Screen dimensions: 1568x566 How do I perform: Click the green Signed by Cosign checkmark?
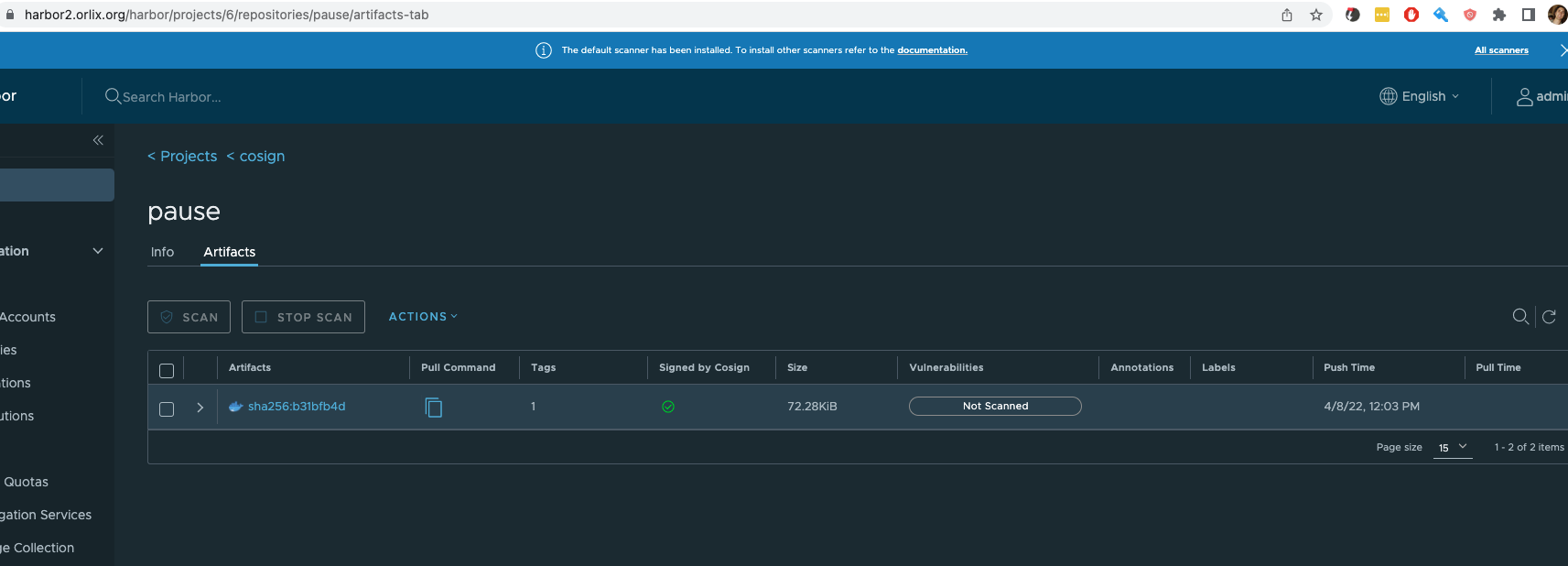[x=668, y=407]
